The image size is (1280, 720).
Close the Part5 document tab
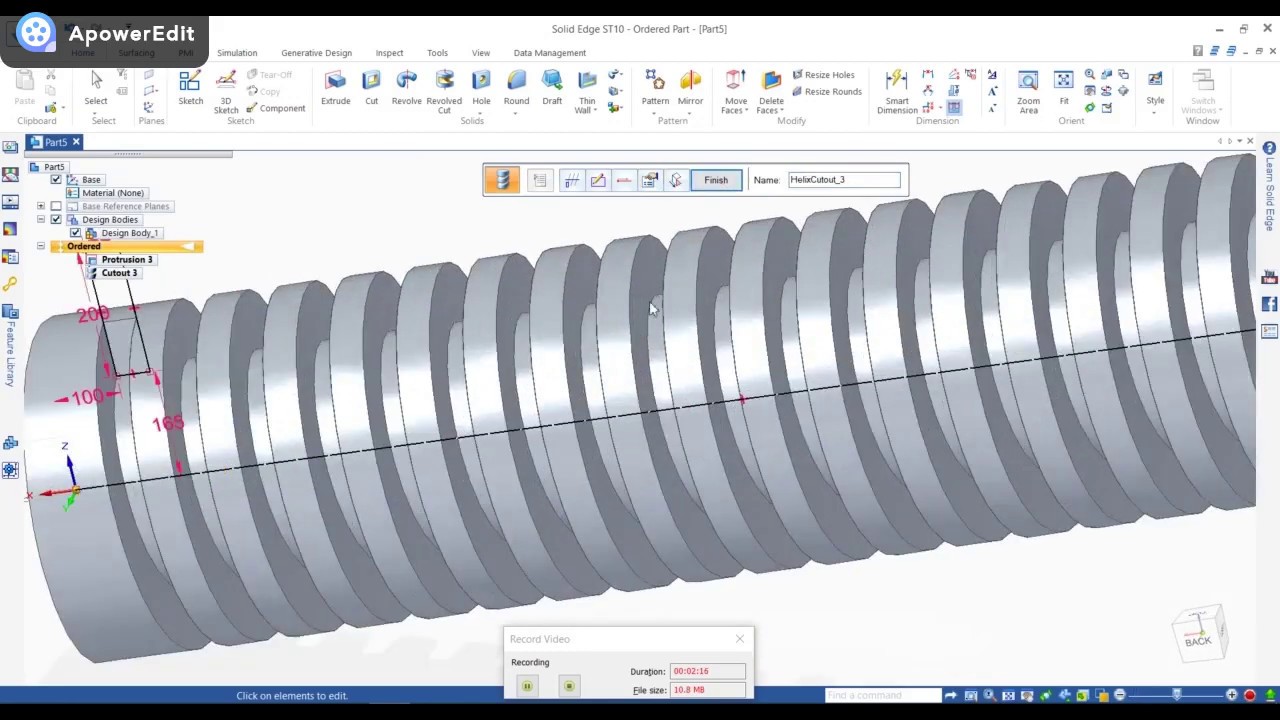coord(75,142)
